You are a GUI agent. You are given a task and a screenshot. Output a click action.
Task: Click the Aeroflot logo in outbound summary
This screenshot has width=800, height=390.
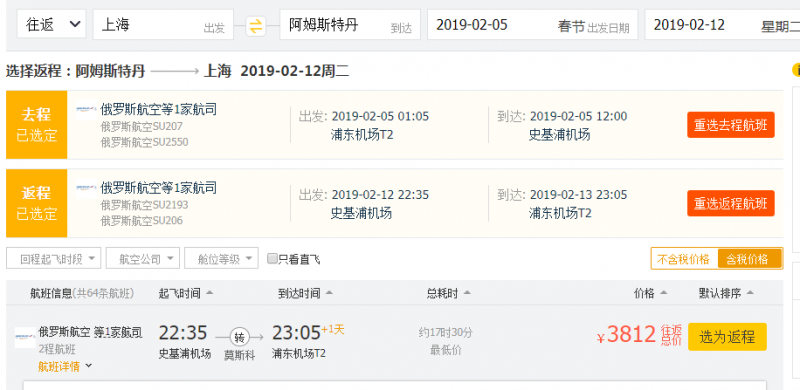[x=86, y=109]
